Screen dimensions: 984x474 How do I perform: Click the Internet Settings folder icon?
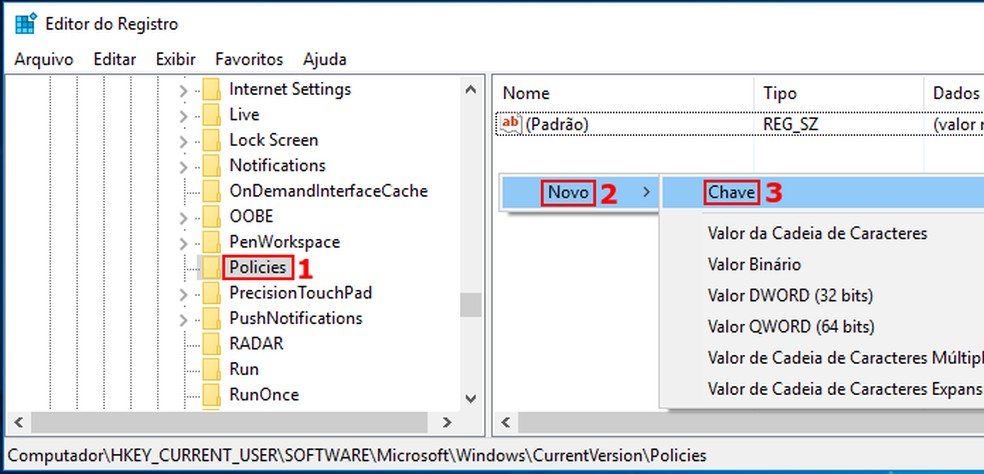coord(210,89)
